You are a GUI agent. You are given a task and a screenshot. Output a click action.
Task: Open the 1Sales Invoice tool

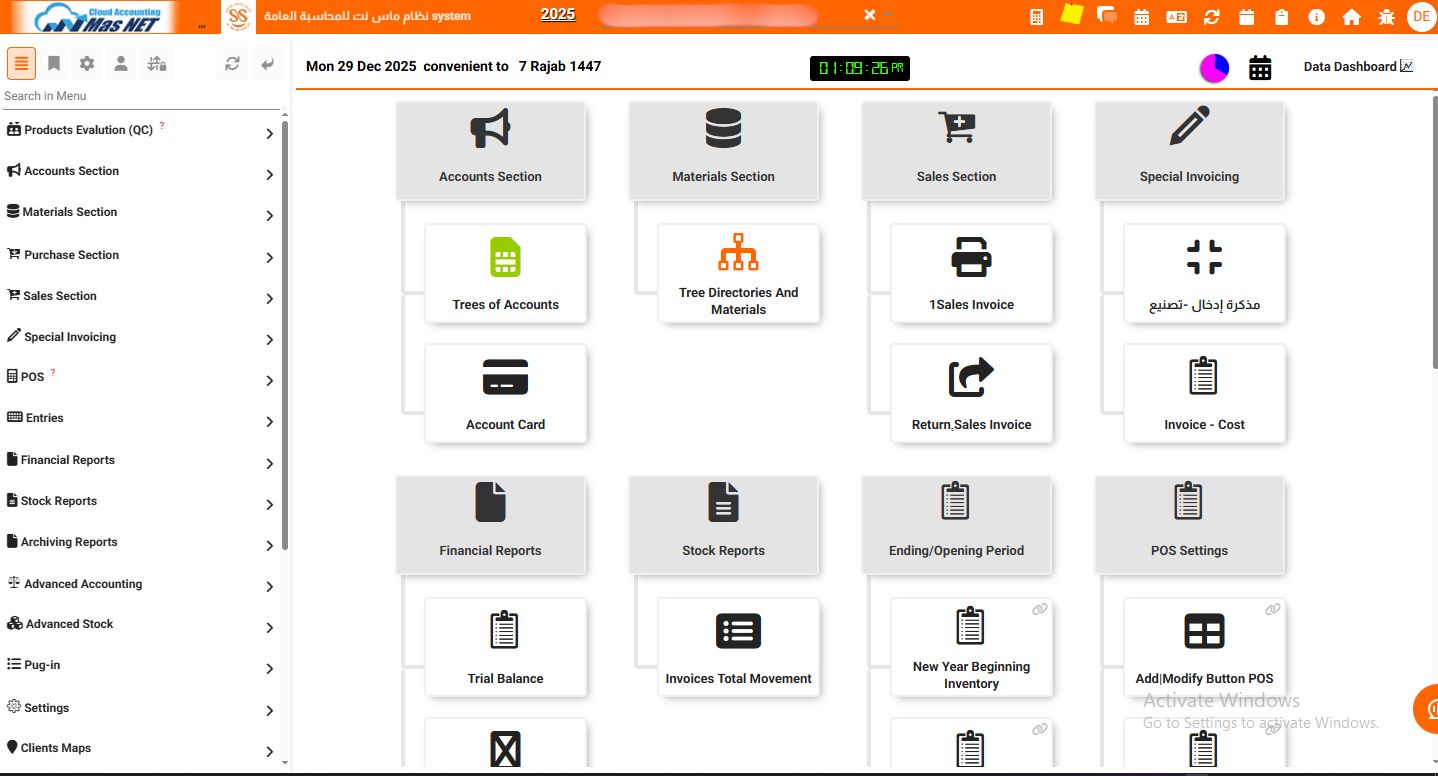tap(971, 273)
